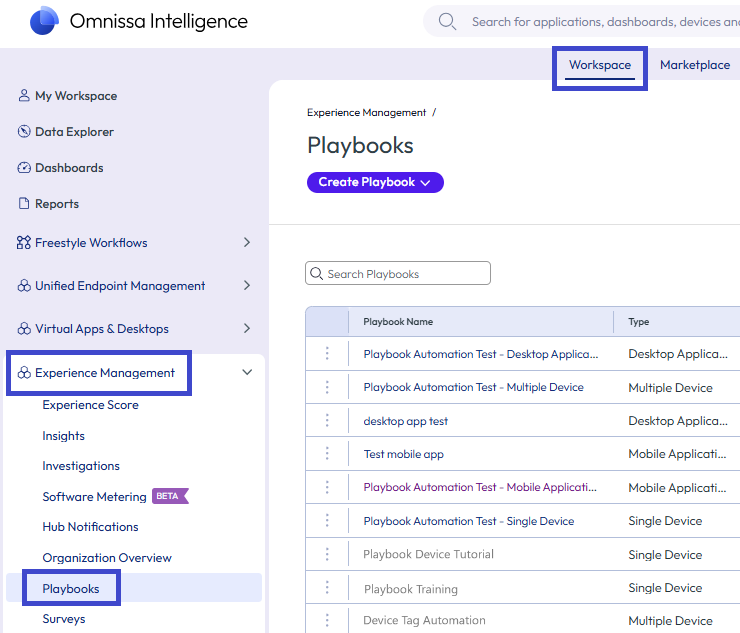The height and width of the screenshot is (633, 740).
Task: Click Type cell of Test mobile app row
Action: coord(677,454)
